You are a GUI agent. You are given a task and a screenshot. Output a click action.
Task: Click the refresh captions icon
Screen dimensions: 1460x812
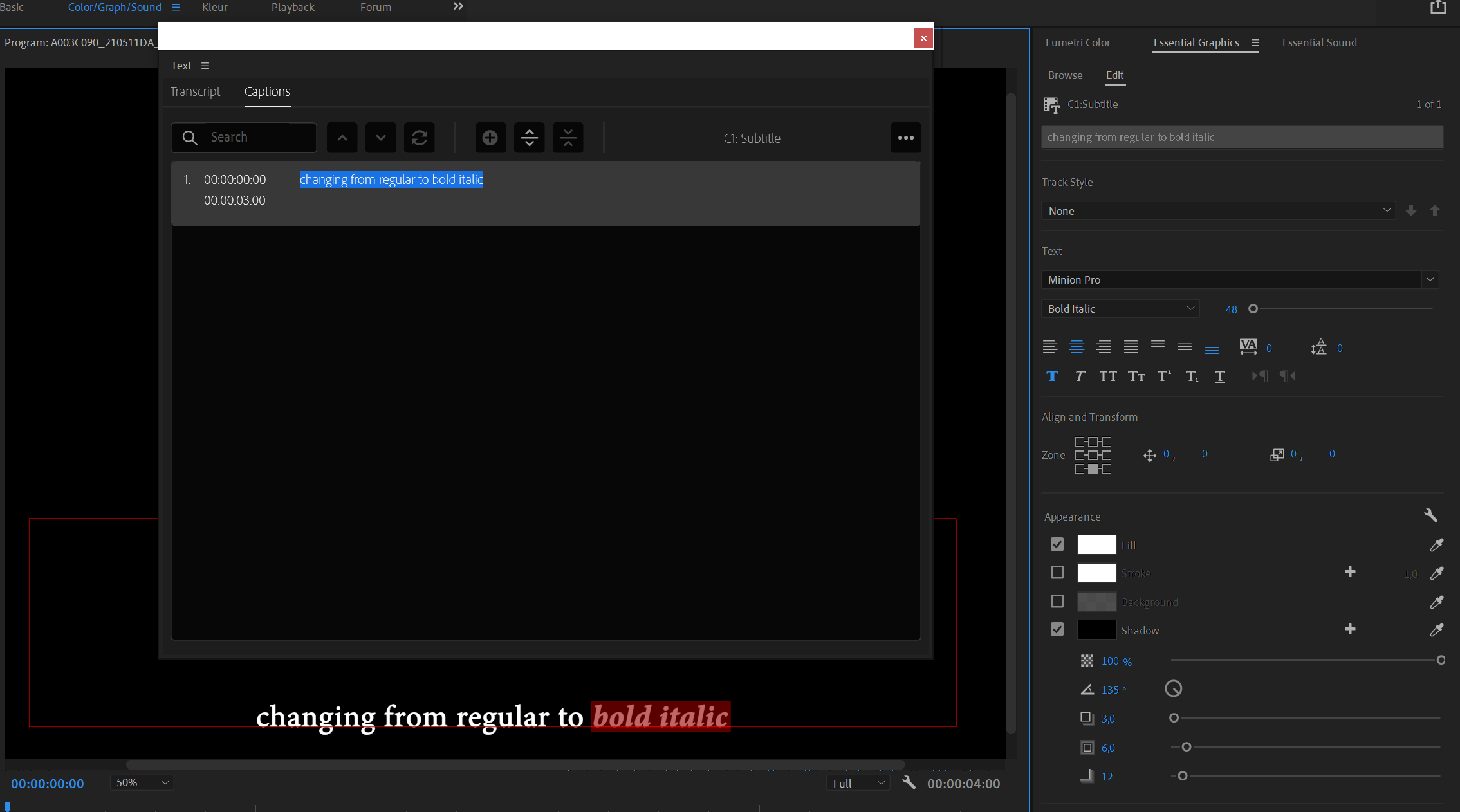point(420,137)
